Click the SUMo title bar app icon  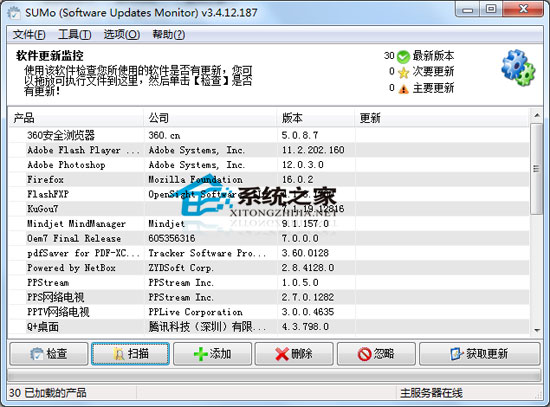14,13
